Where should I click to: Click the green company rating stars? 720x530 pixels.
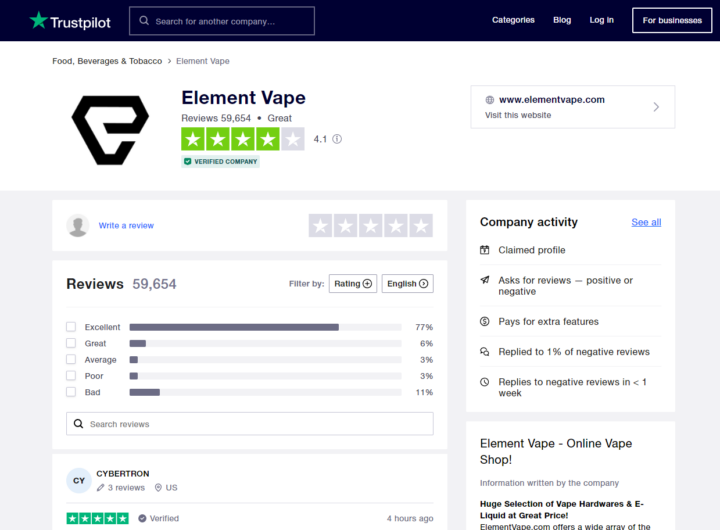click(x=243, y=139)
